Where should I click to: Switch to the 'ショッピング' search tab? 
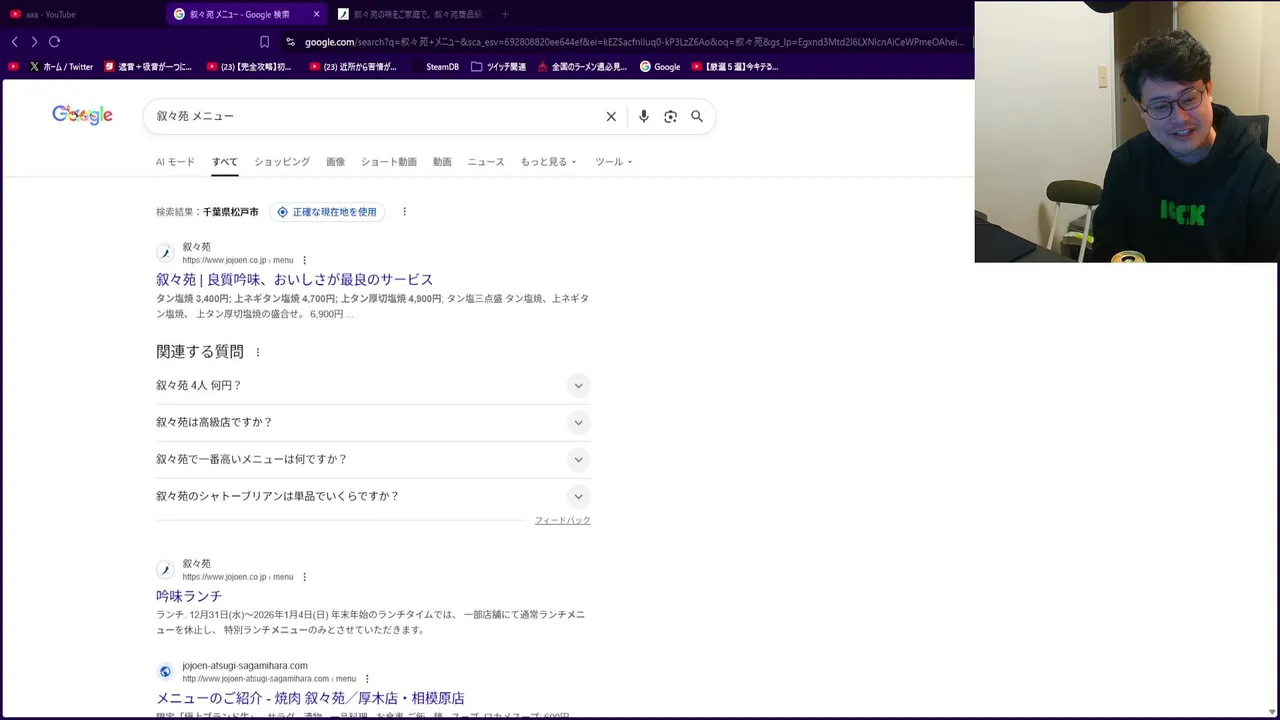[x=282, y=162]
